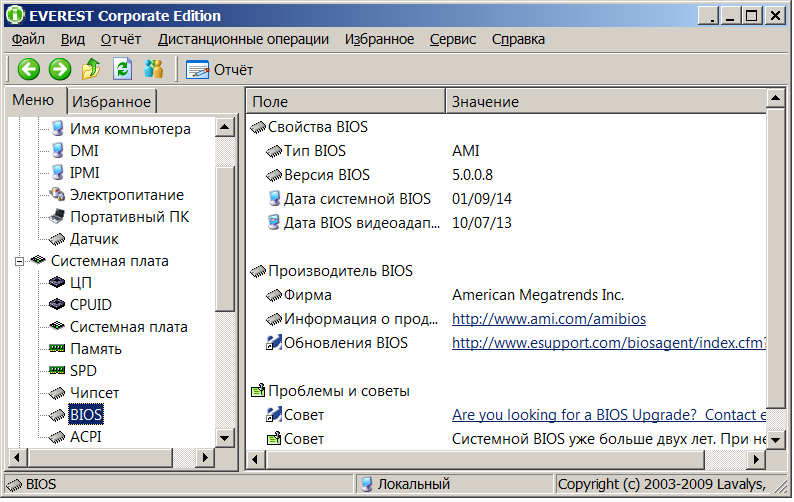Click the memory icon beside Память
Image resolution: width=794 pixels, height=502 pixels.
57,349
